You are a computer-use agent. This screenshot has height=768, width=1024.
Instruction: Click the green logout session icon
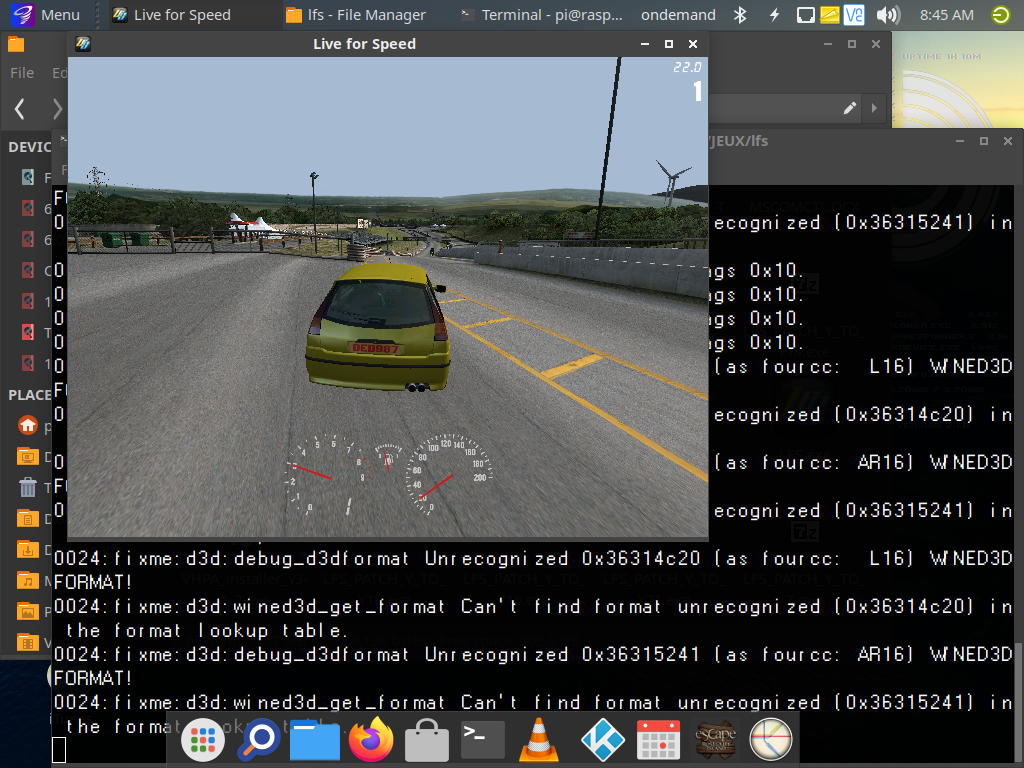pyautogui.click(x=1000, y=14)
